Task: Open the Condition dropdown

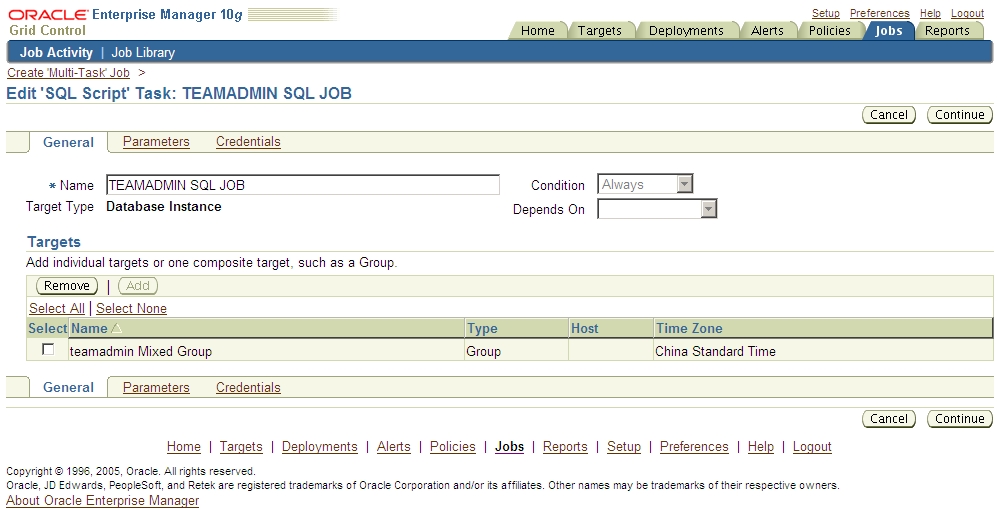Action: coord(645,184)
